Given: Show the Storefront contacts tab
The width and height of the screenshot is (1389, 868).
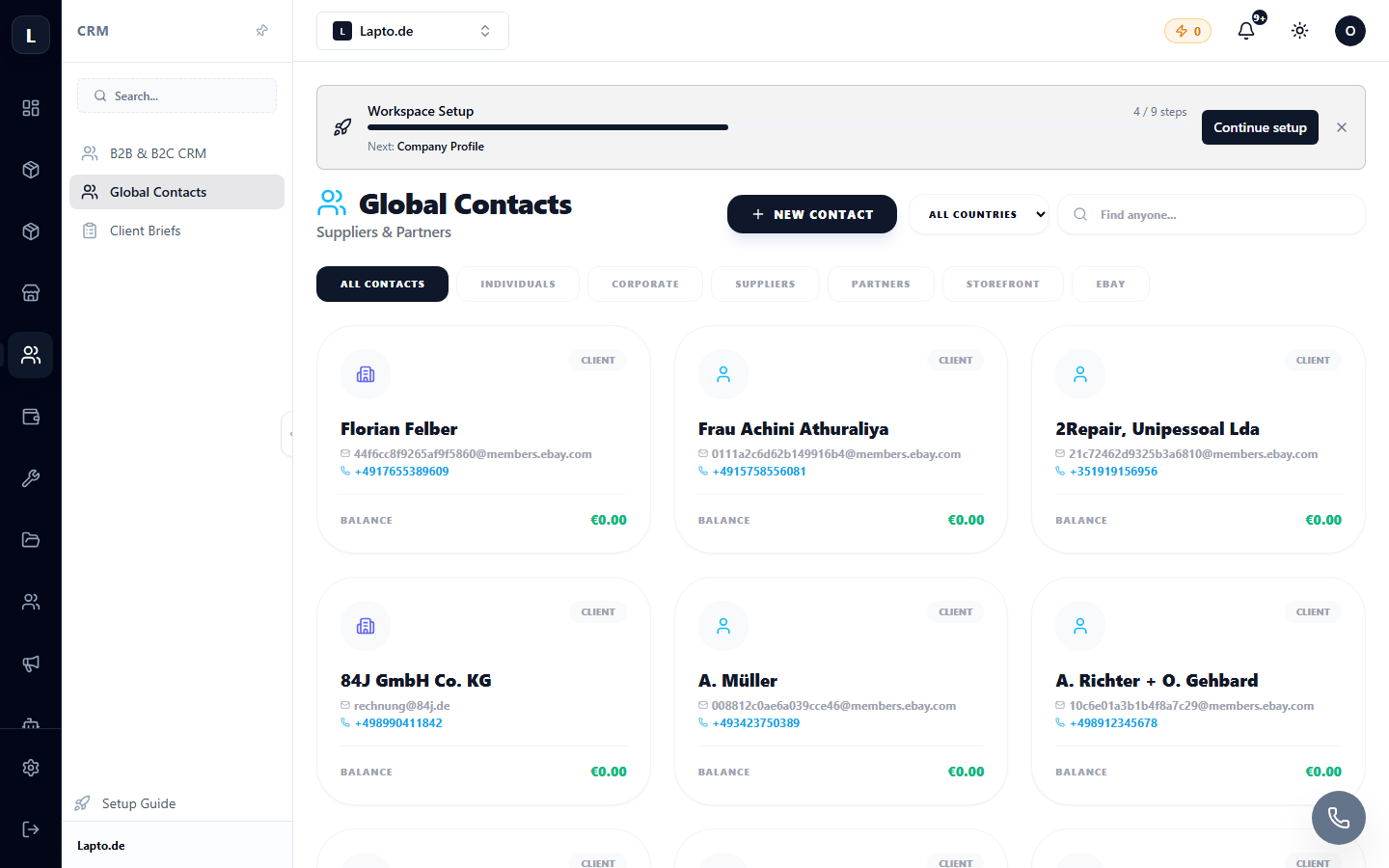Looking at the screenshot, I should coord(1003,284).
